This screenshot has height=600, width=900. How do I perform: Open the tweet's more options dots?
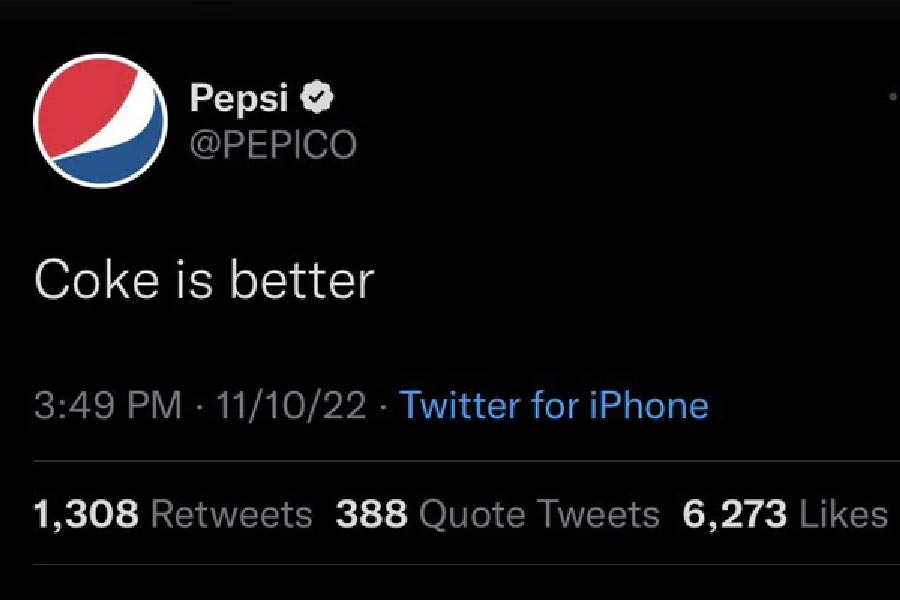tap(893, 98)
